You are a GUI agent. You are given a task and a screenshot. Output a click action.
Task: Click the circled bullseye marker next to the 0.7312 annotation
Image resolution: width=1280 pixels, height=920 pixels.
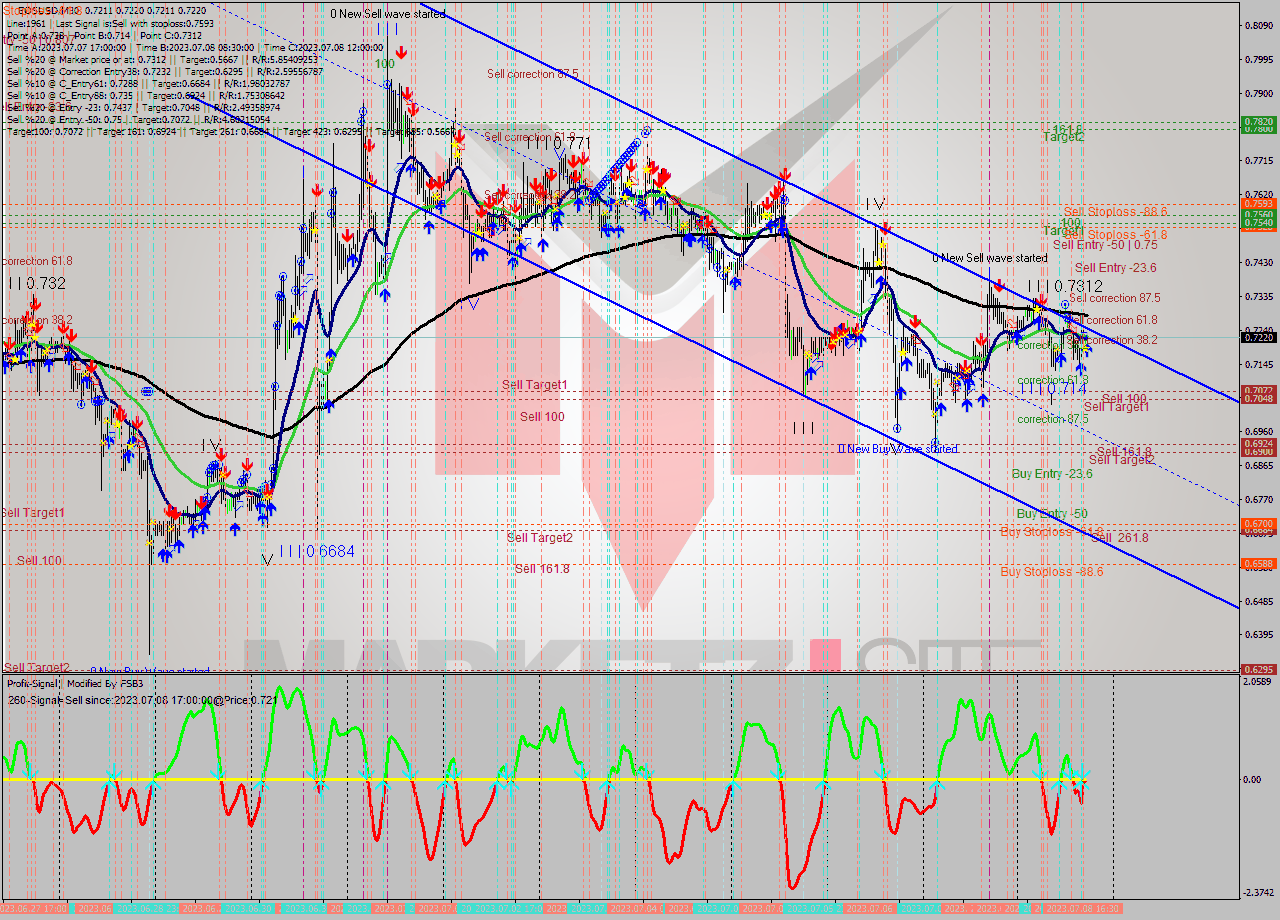tap(1065, 305)
